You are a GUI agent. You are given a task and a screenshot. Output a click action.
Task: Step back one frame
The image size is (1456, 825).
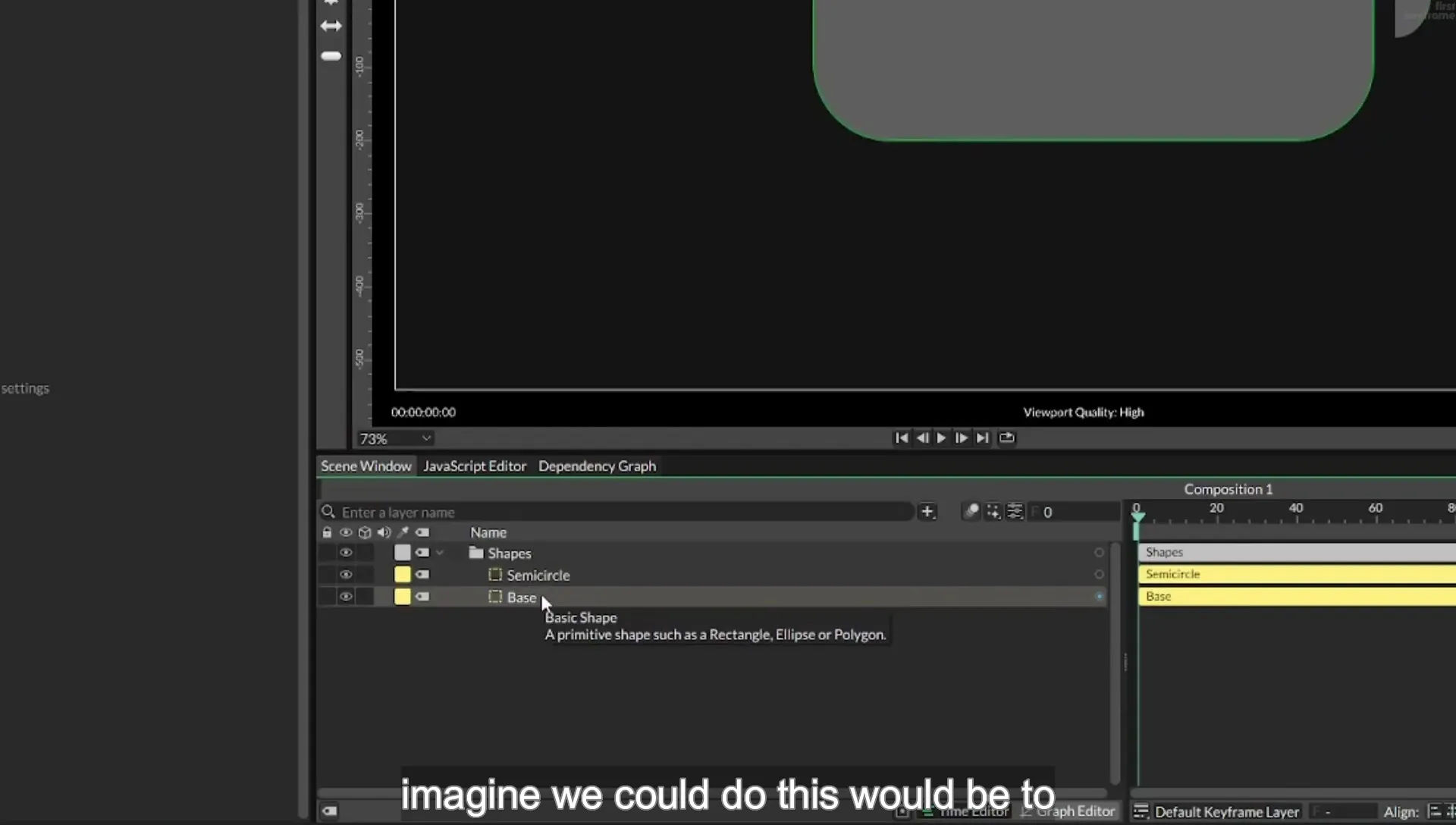pos(922,438)
